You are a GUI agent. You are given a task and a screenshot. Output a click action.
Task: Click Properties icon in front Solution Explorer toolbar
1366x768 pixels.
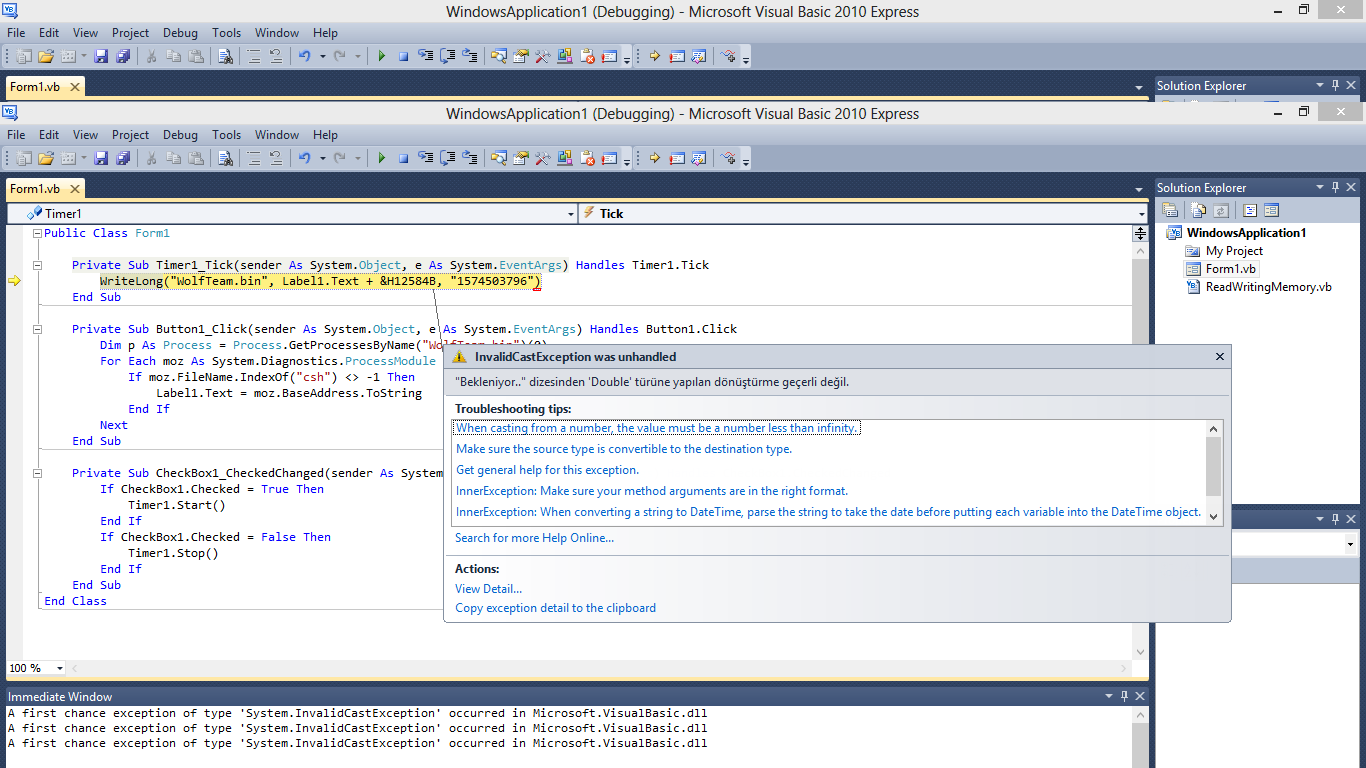click(x=1170, y=210)
